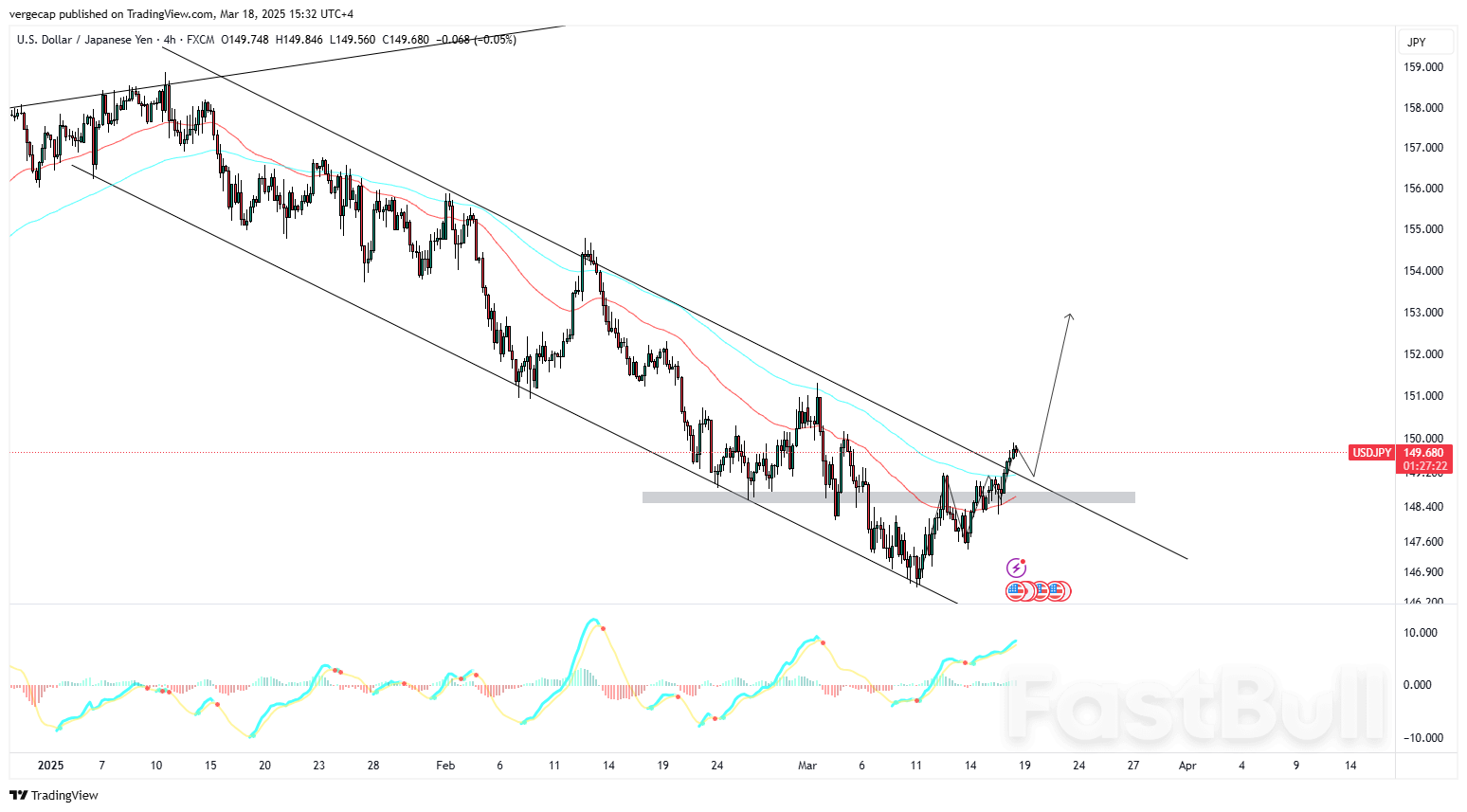Click the red notification dot on events icon

click(x=1023, y=561)
